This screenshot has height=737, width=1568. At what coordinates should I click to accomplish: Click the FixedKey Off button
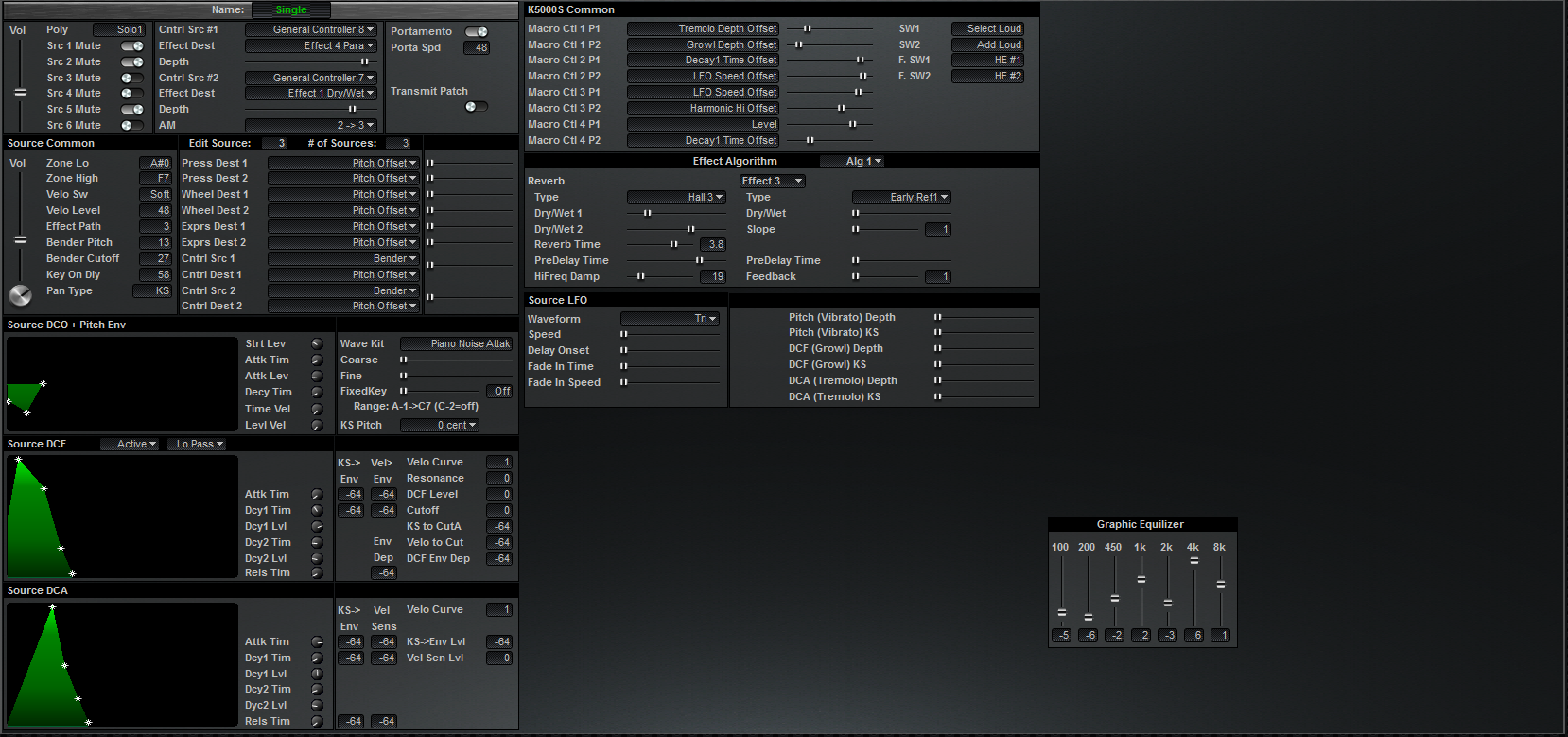coord(500,392)
